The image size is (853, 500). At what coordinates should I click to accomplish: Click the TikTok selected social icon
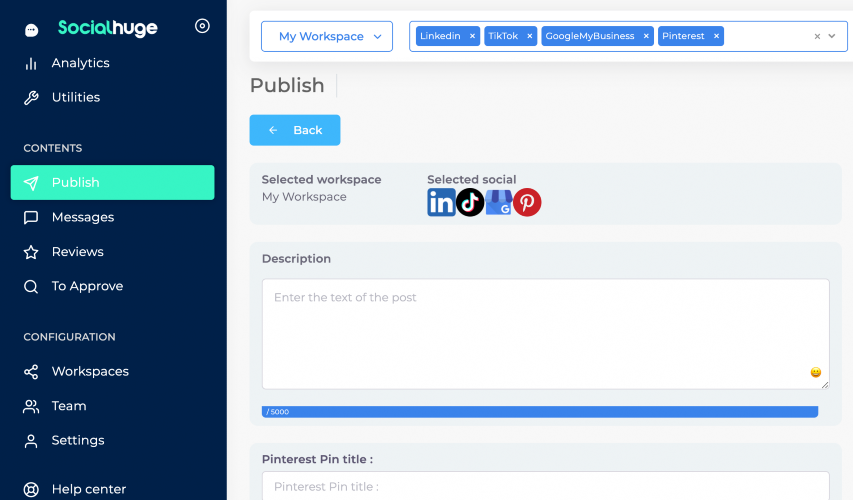[x=470, y=202]
